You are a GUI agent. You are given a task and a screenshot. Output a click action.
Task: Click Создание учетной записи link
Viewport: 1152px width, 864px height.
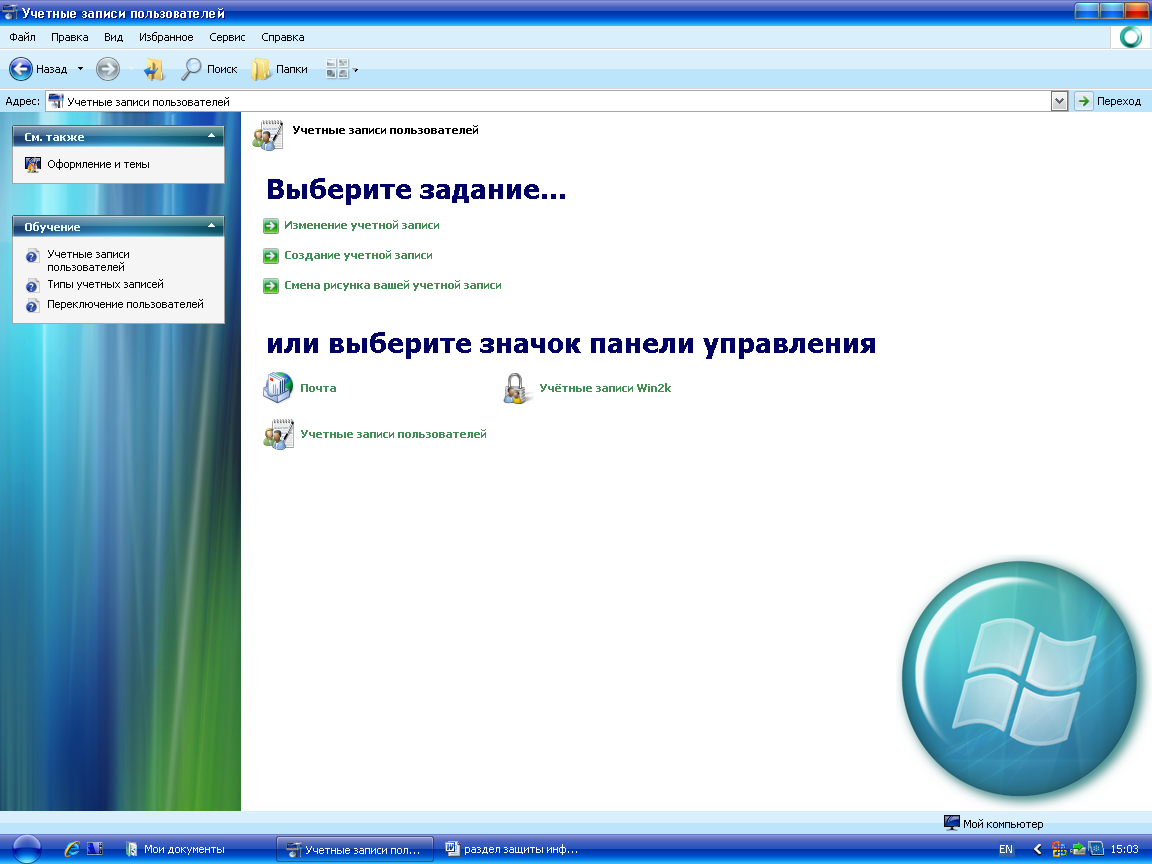(358, 256)
